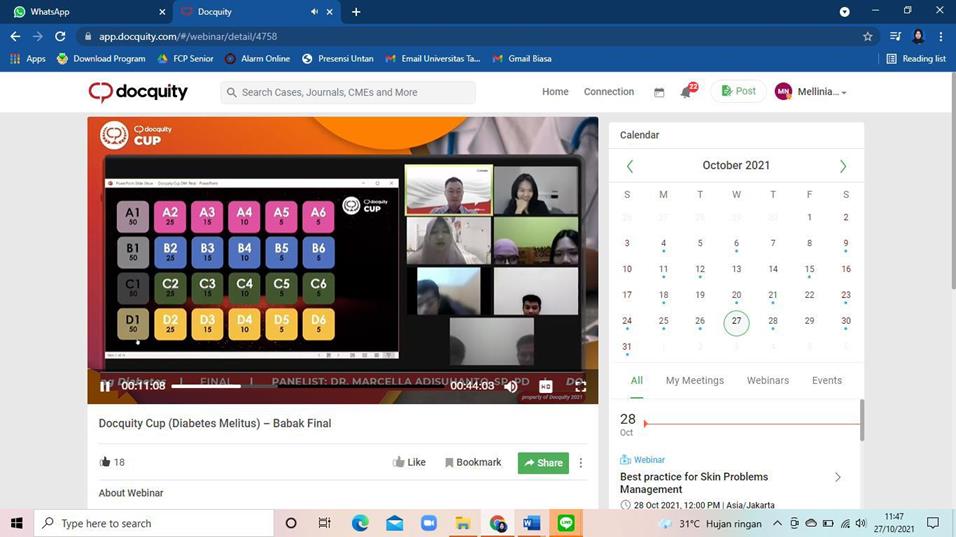
Task: Select the My Meetings tab
Action: (694, 380)
